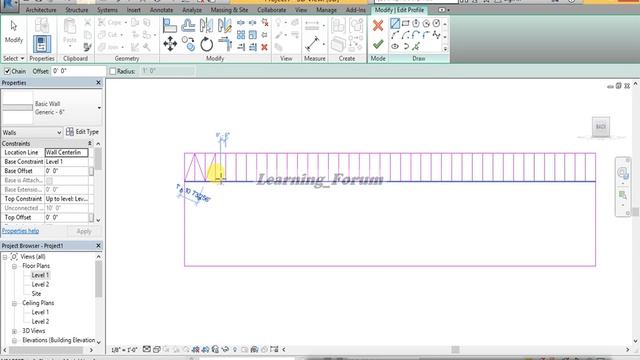The height and width of the screenshot is (360, 640).
Task: Choose the Align tool in Modify panel
Action: pyautogui.click(x=170, y=26)
